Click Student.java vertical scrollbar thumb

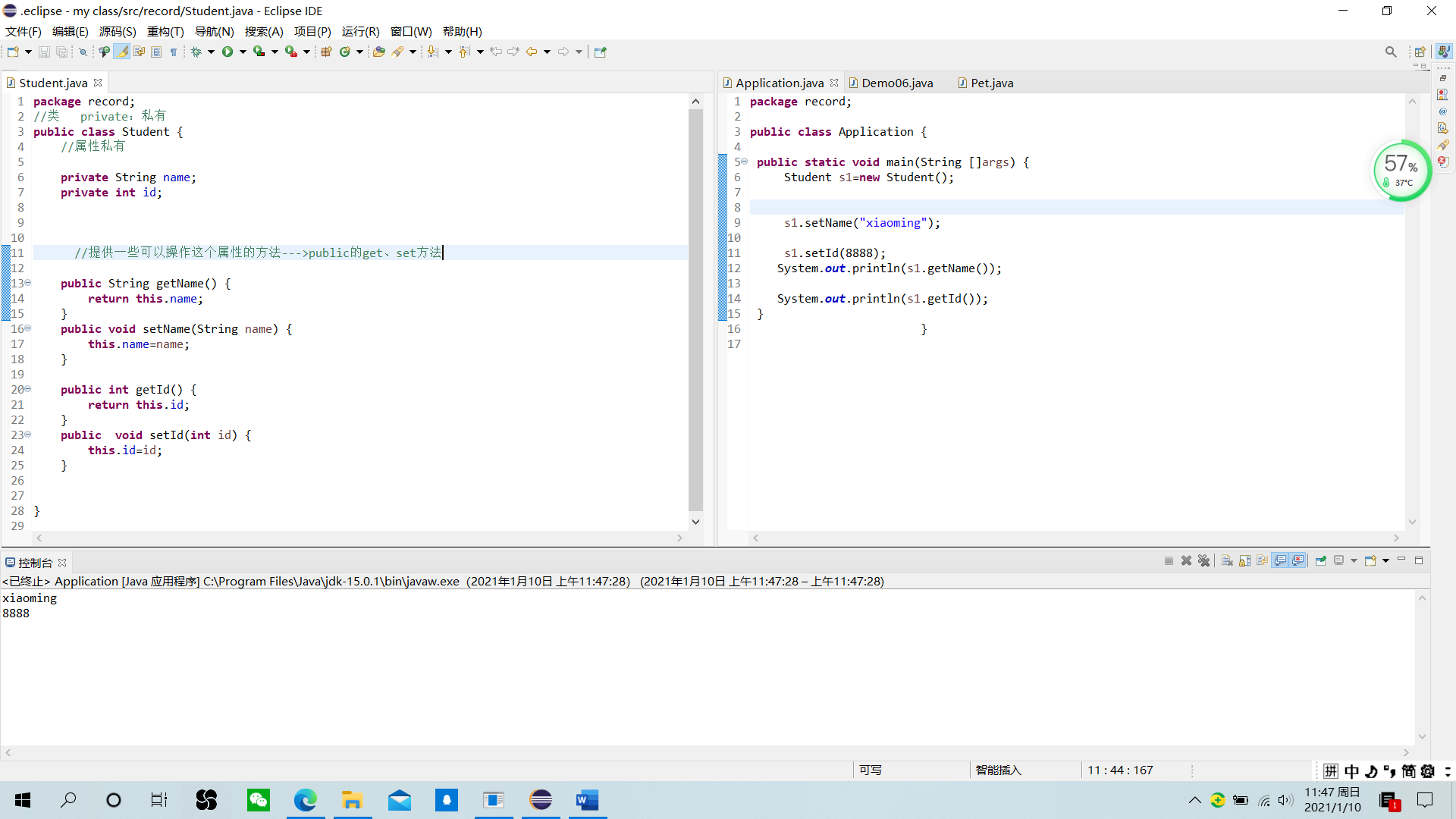tap(695, 309)
